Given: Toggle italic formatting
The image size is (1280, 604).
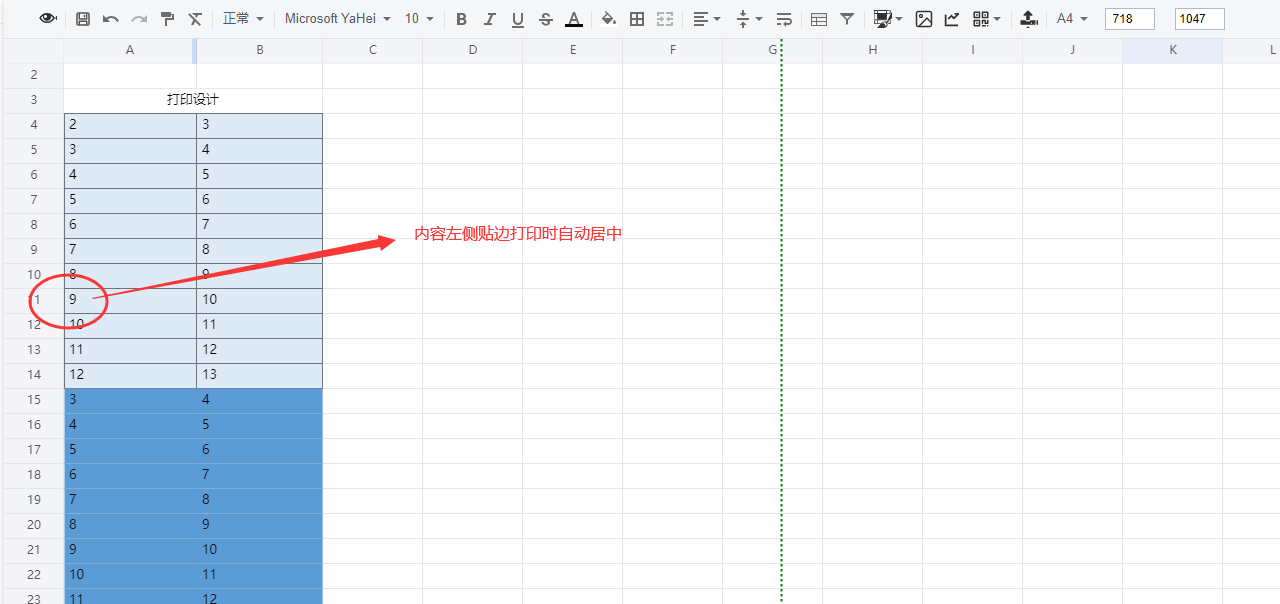Looking at the screenshot, I should [489, 19].
